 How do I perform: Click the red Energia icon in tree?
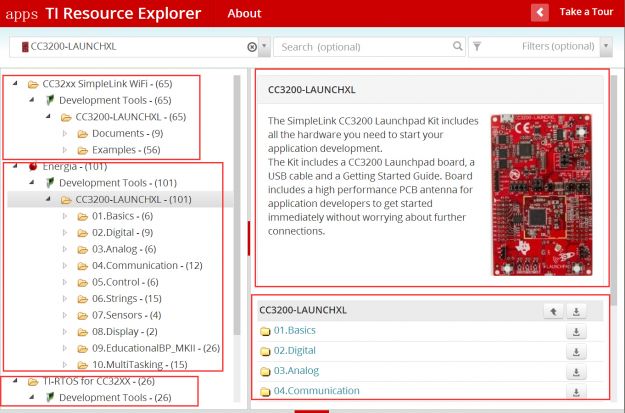(x=33, y=166)
